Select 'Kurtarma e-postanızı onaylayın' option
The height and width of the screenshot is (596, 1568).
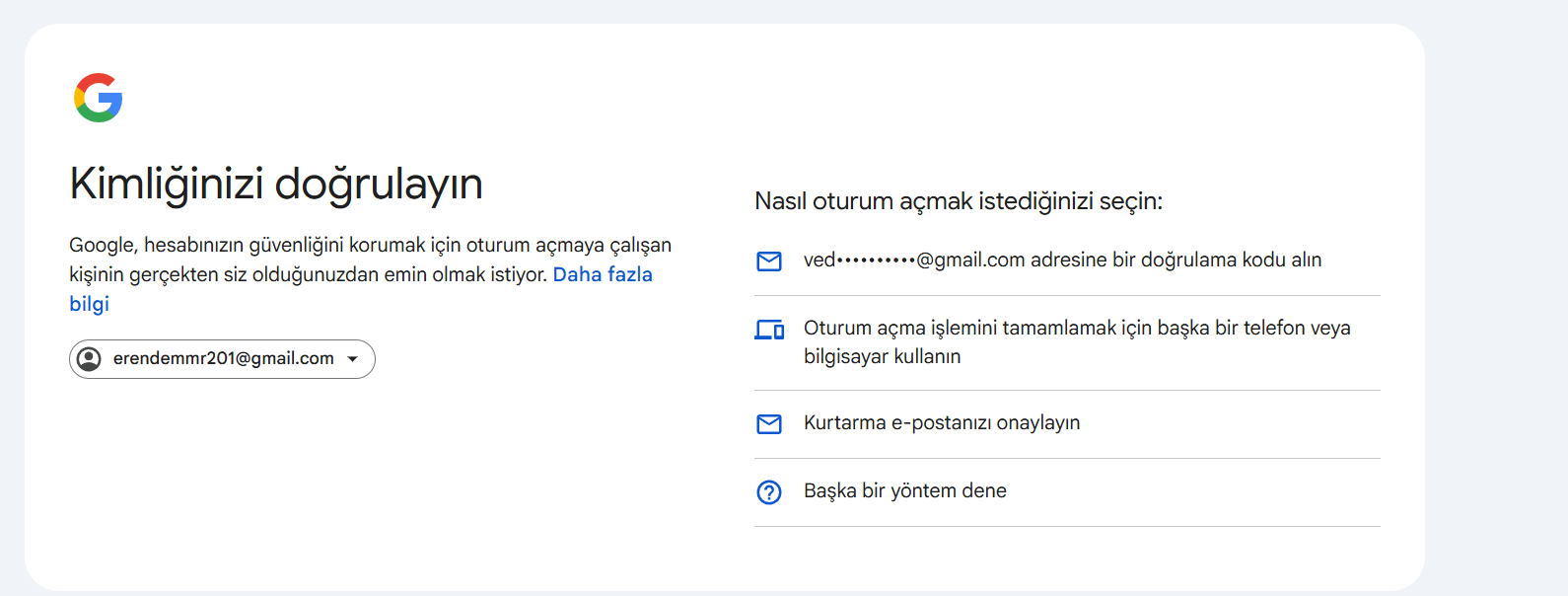[1067, 424]
